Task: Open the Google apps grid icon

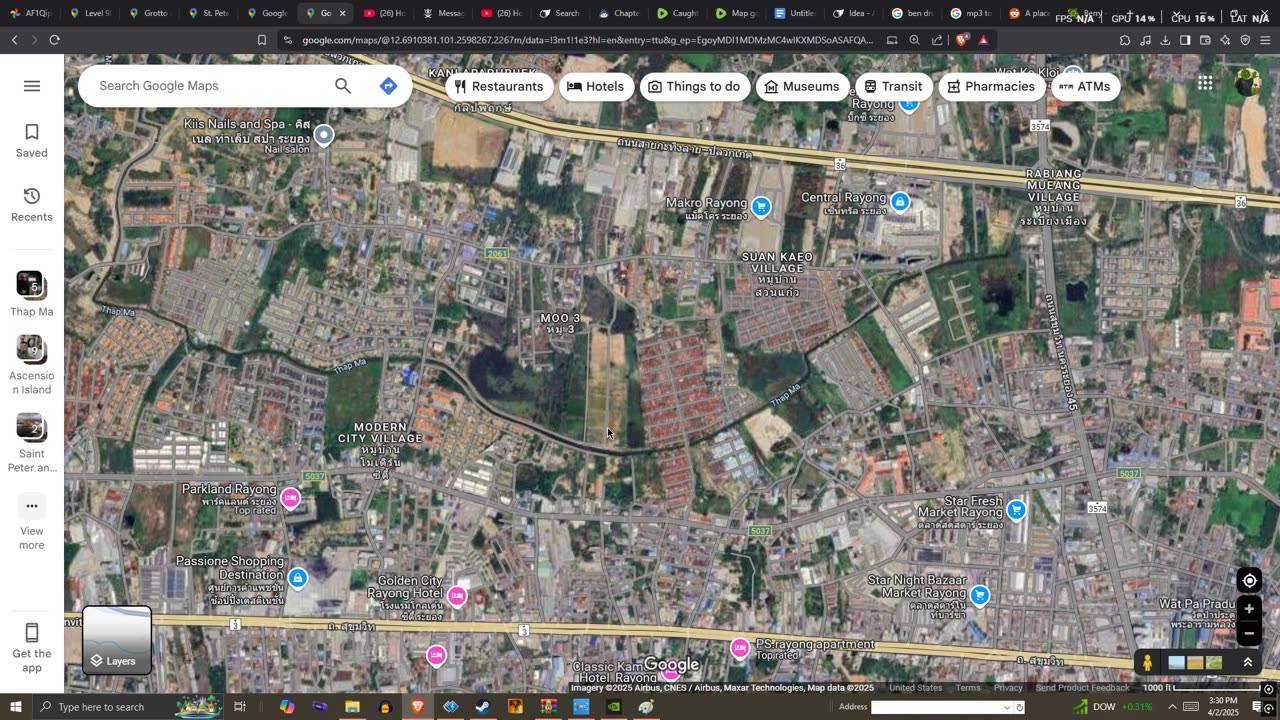Action: point(1205,83)
